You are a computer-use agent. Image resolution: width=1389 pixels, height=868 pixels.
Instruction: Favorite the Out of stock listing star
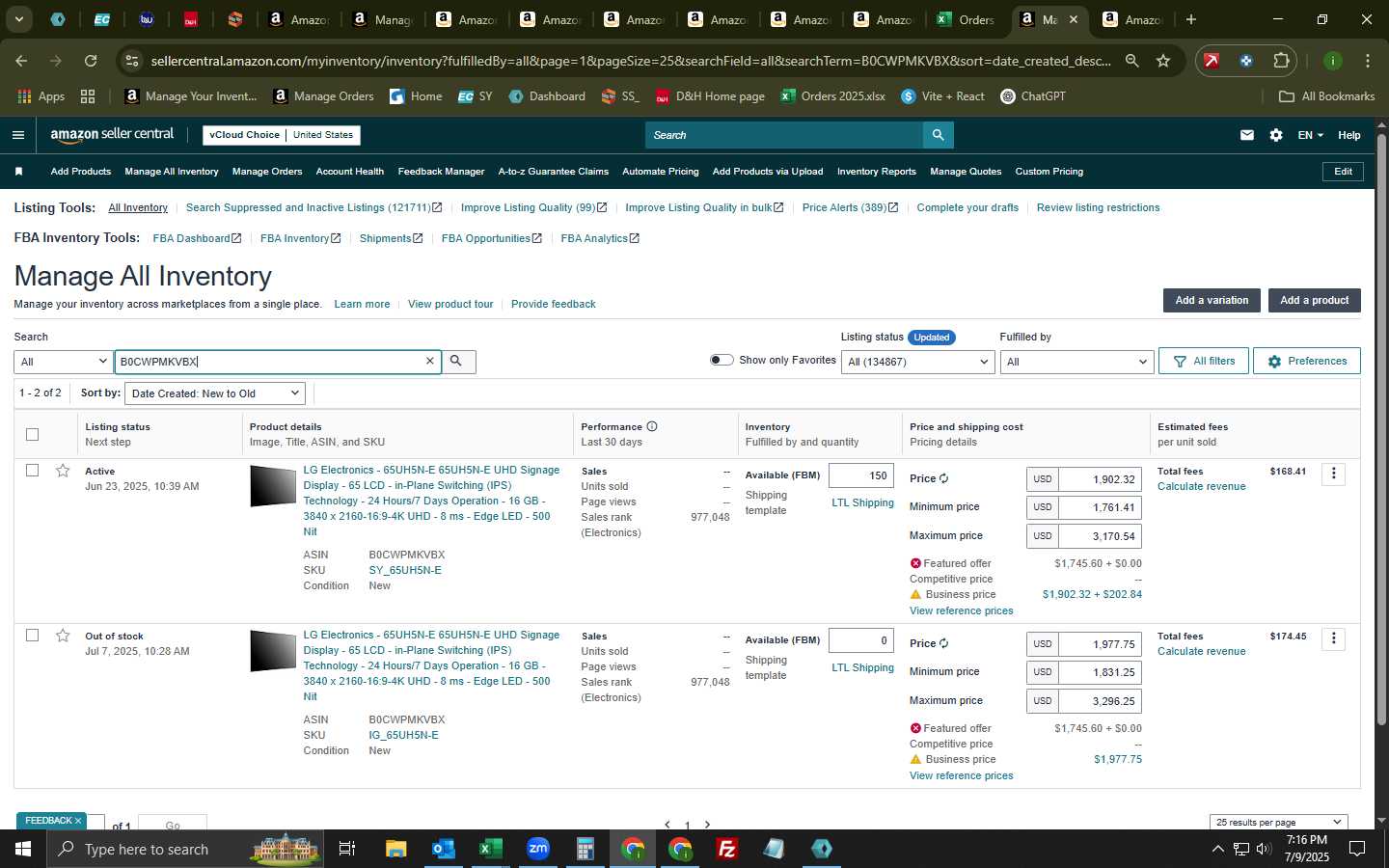pos(63,636)
